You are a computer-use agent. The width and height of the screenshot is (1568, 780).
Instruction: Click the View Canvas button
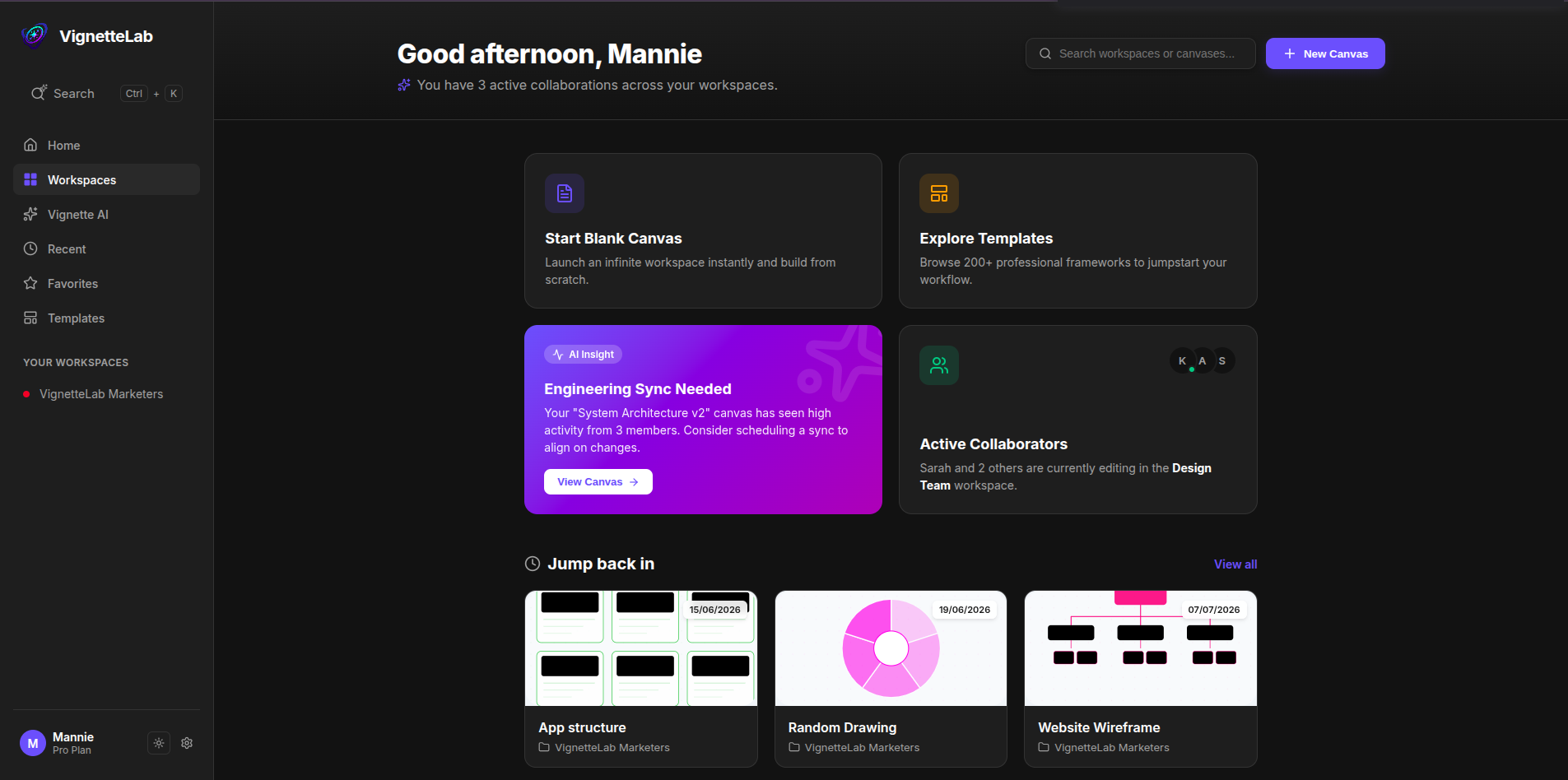(x=598, y=482)
